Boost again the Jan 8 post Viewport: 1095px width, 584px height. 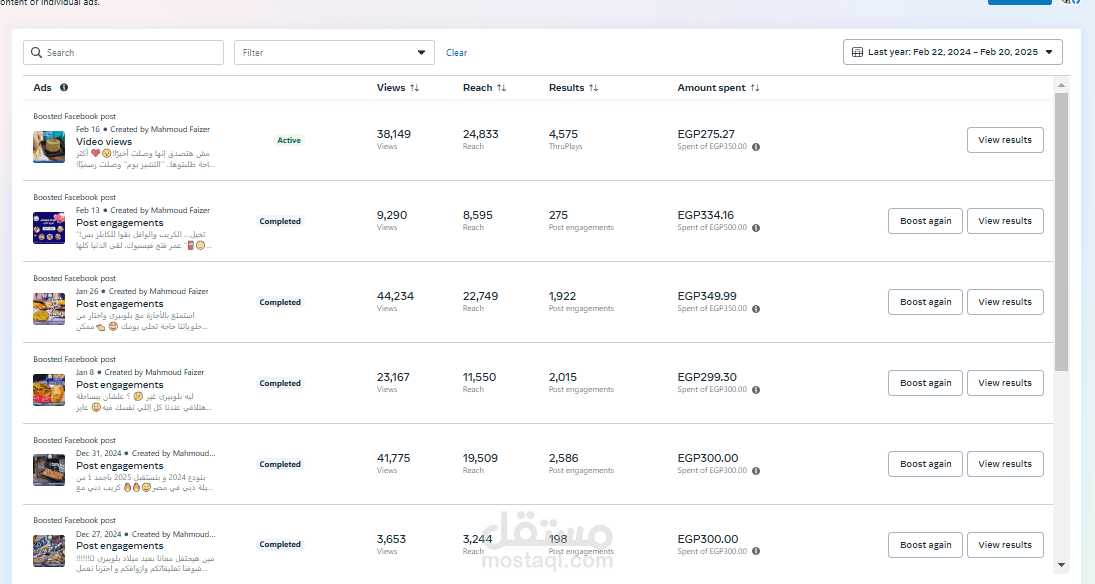click(925, 383)
